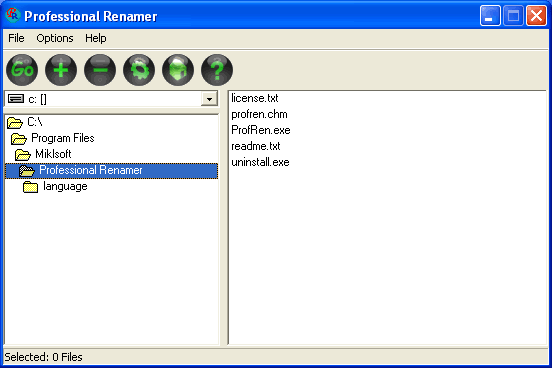
Task: Open the Help menu
Action: pos(96,38)
